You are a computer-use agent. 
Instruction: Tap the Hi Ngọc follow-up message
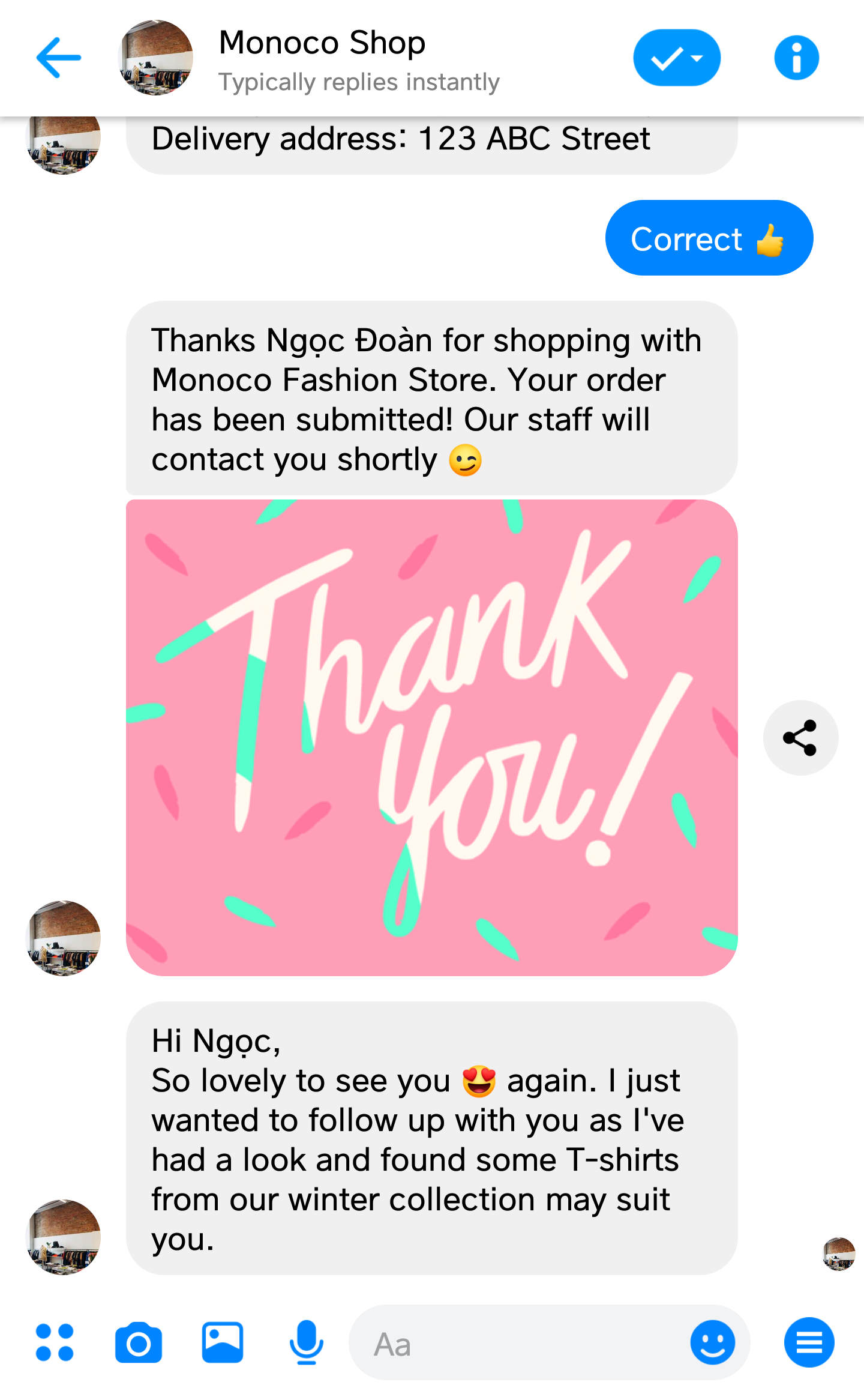coord(432,1138)
